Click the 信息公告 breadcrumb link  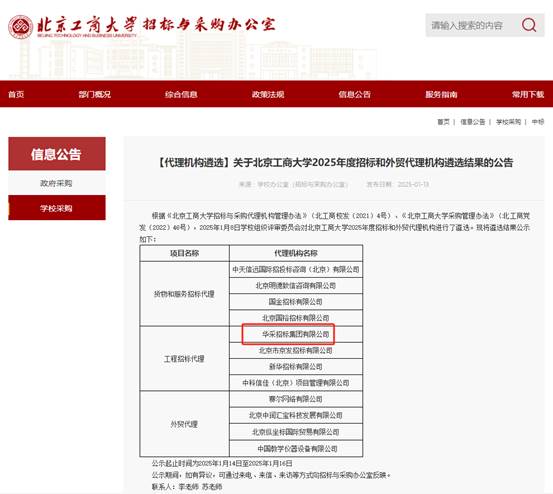click(x=473, y=122)
